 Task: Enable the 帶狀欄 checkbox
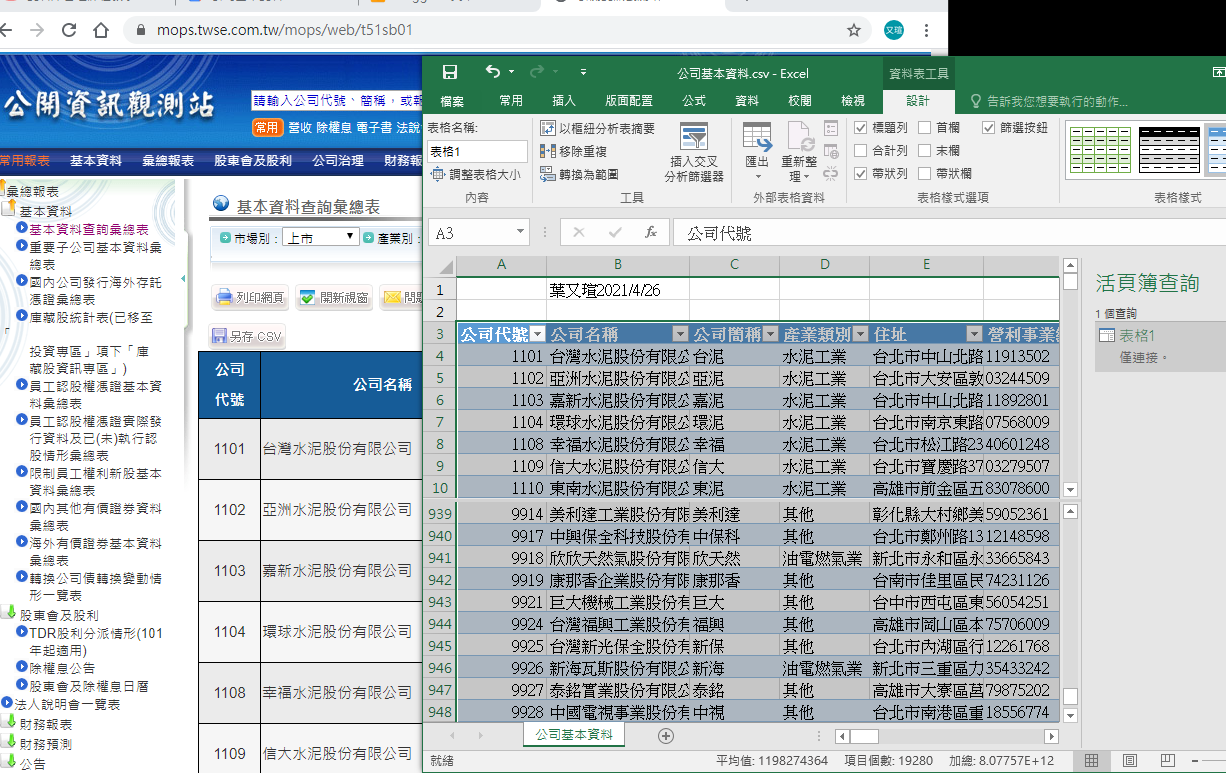(924, 174)
